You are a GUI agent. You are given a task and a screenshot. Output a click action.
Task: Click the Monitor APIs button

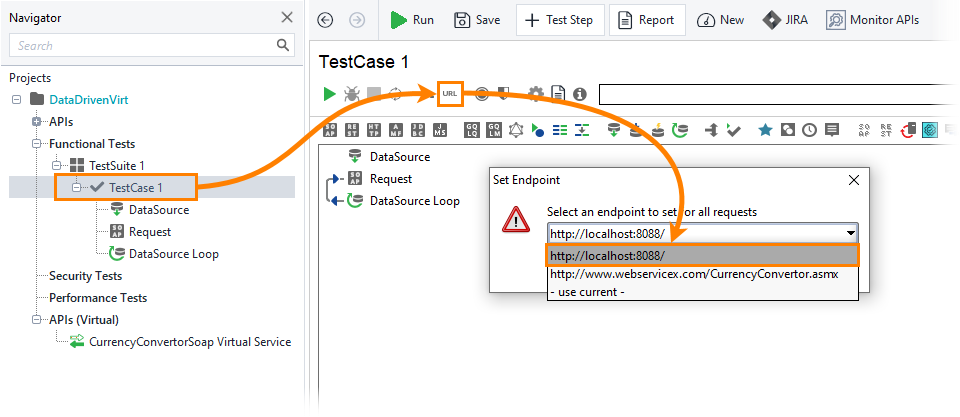872,20
